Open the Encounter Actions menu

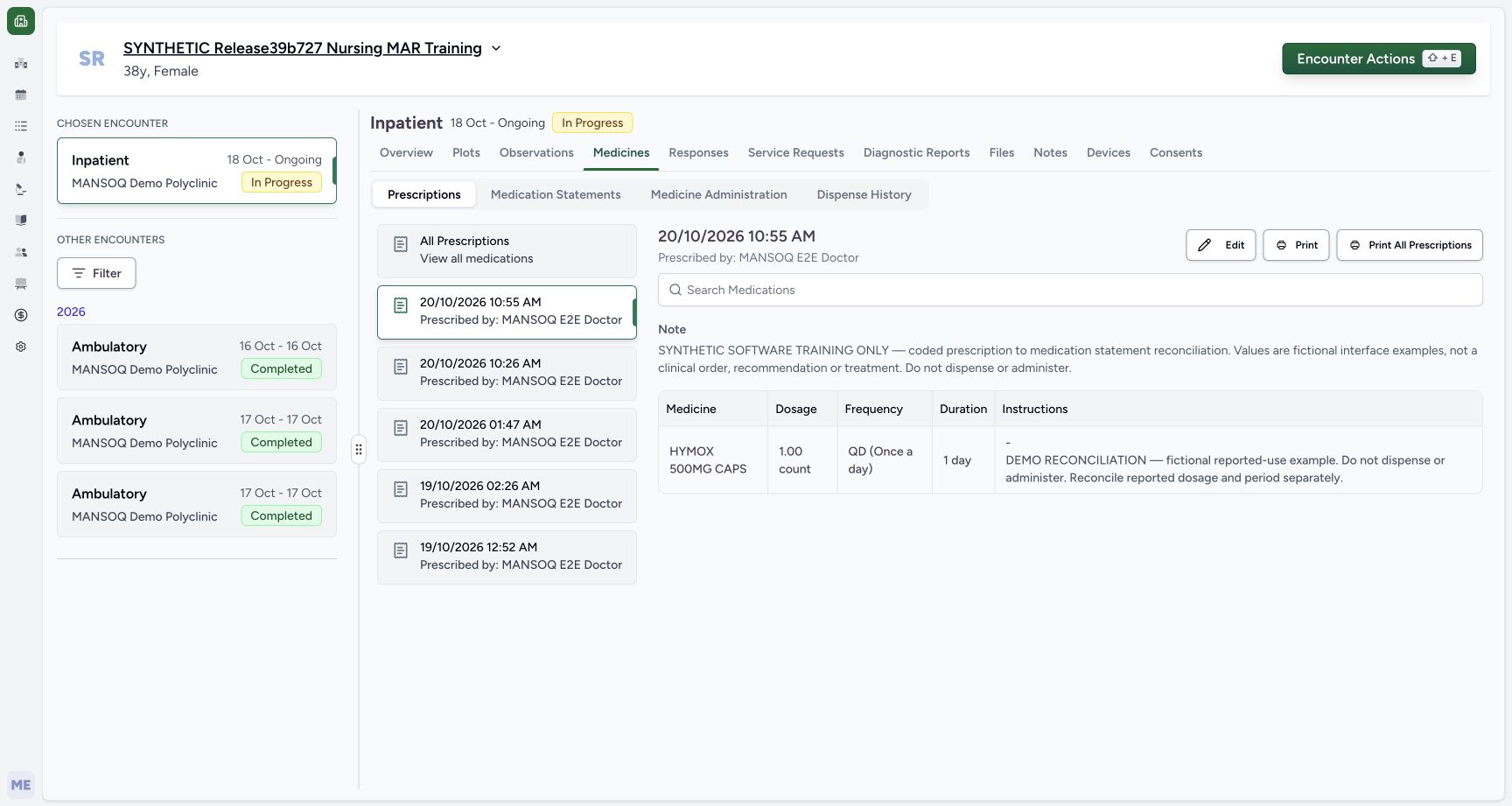[x=1378, y=59]
